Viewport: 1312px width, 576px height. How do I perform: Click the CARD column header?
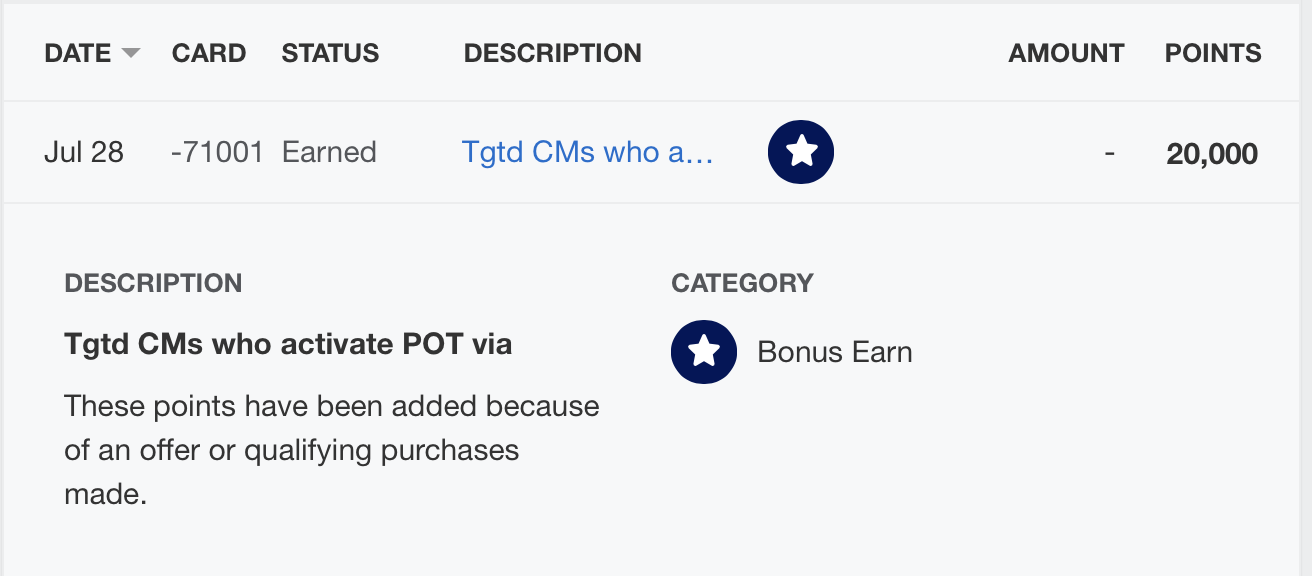click(209, 53)
